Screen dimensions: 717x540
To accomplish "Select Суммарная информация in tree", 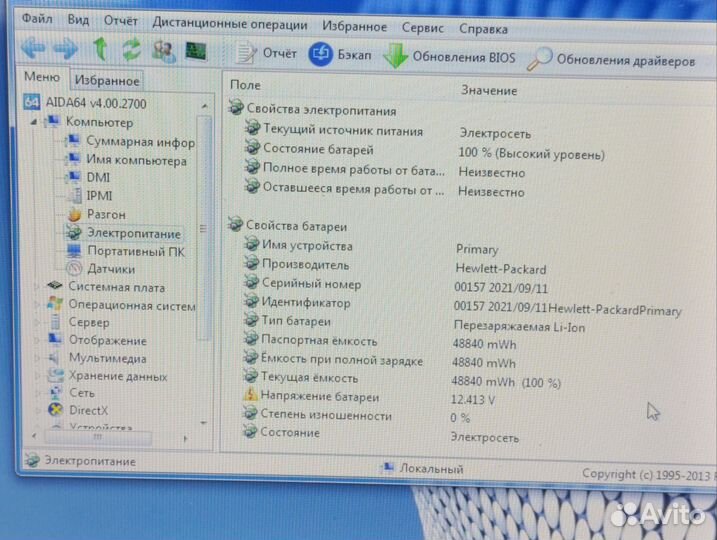I will [x=130, y=141].
